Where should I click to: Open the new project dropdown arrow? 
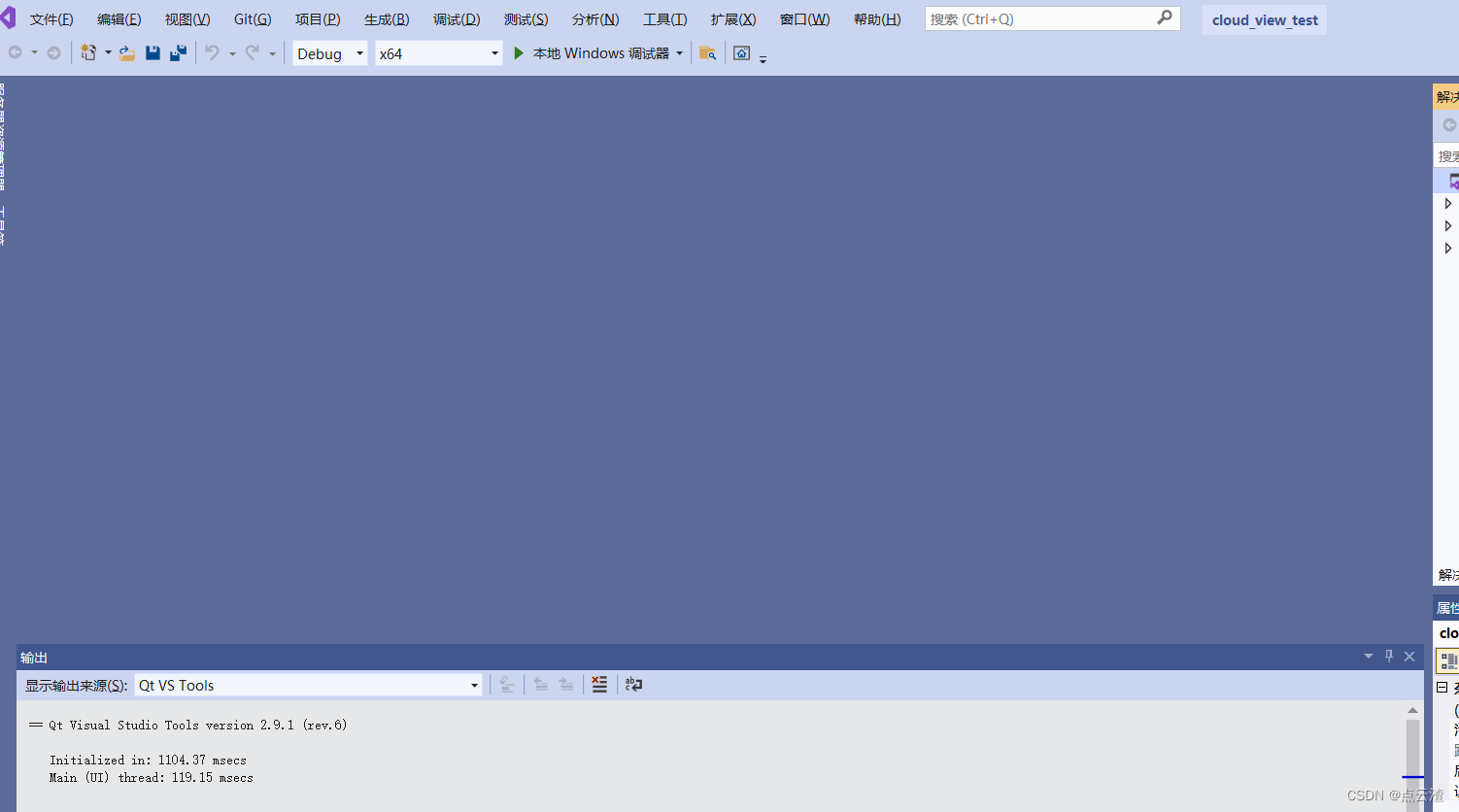108,52
